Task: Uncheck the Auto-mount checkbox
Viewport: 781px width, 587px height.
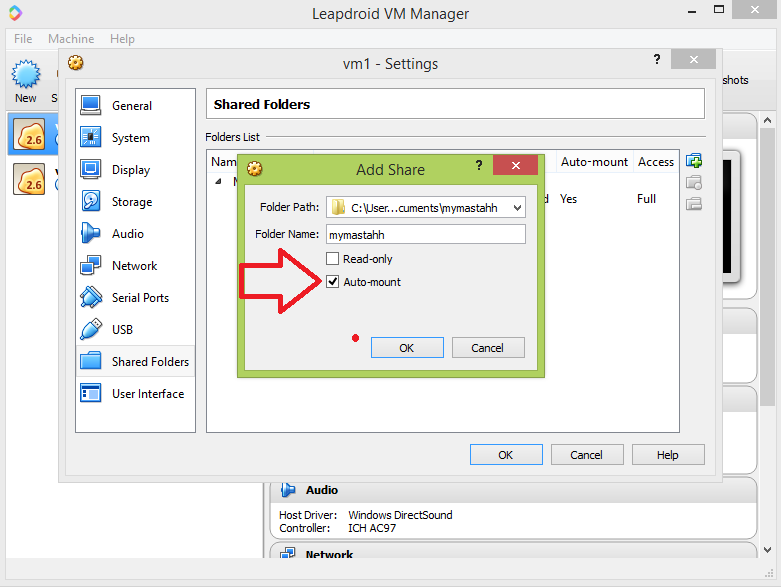Action: 333,282
